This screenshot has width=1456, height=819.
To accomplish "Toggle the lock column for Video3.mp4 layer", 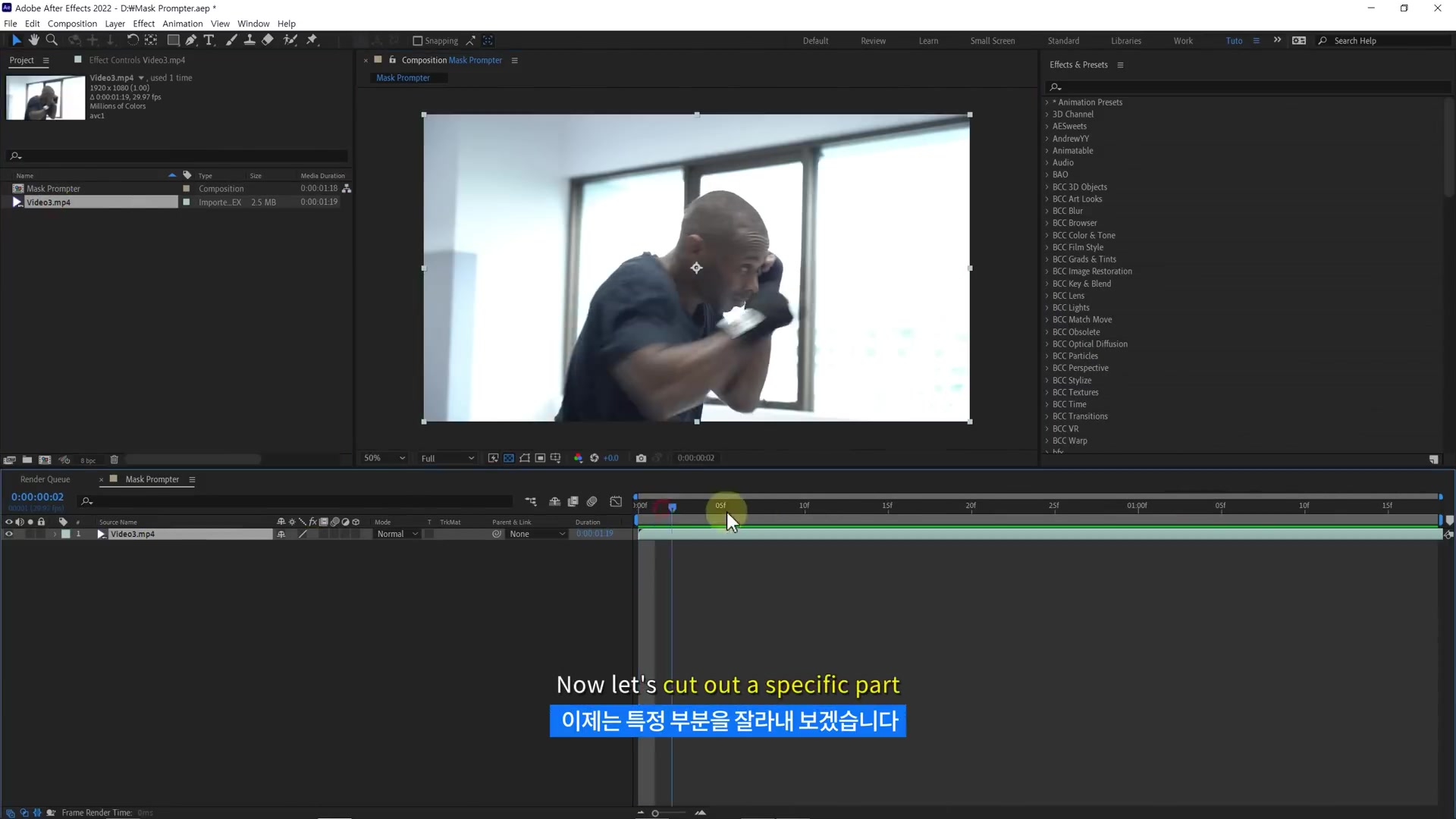I will click(42, 534).
